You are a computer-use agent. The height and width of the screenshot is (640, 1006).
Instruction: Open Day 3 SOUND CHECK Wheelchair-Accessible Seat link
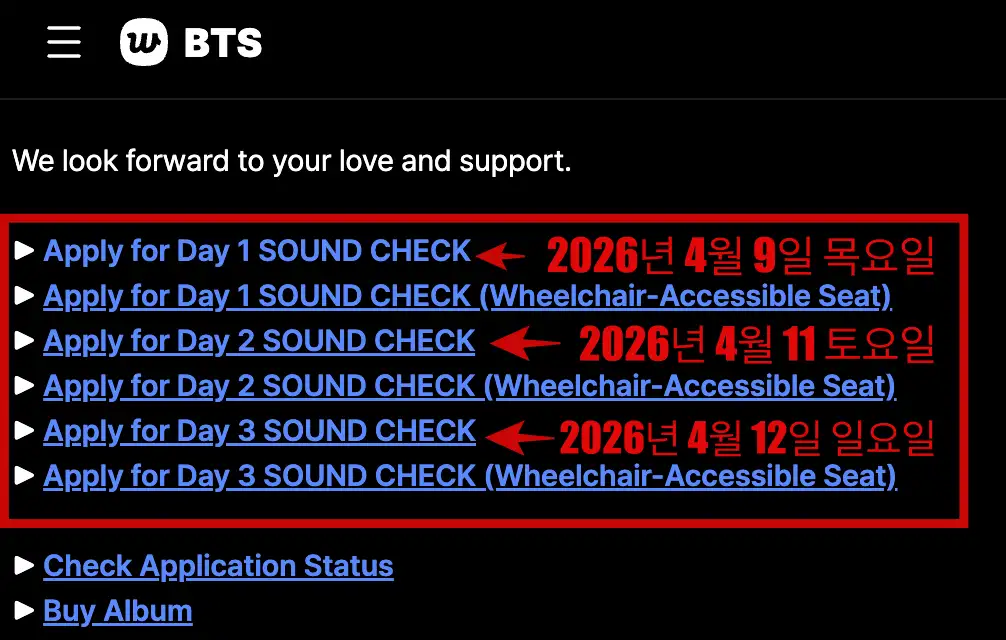click(x=470, y=476)
